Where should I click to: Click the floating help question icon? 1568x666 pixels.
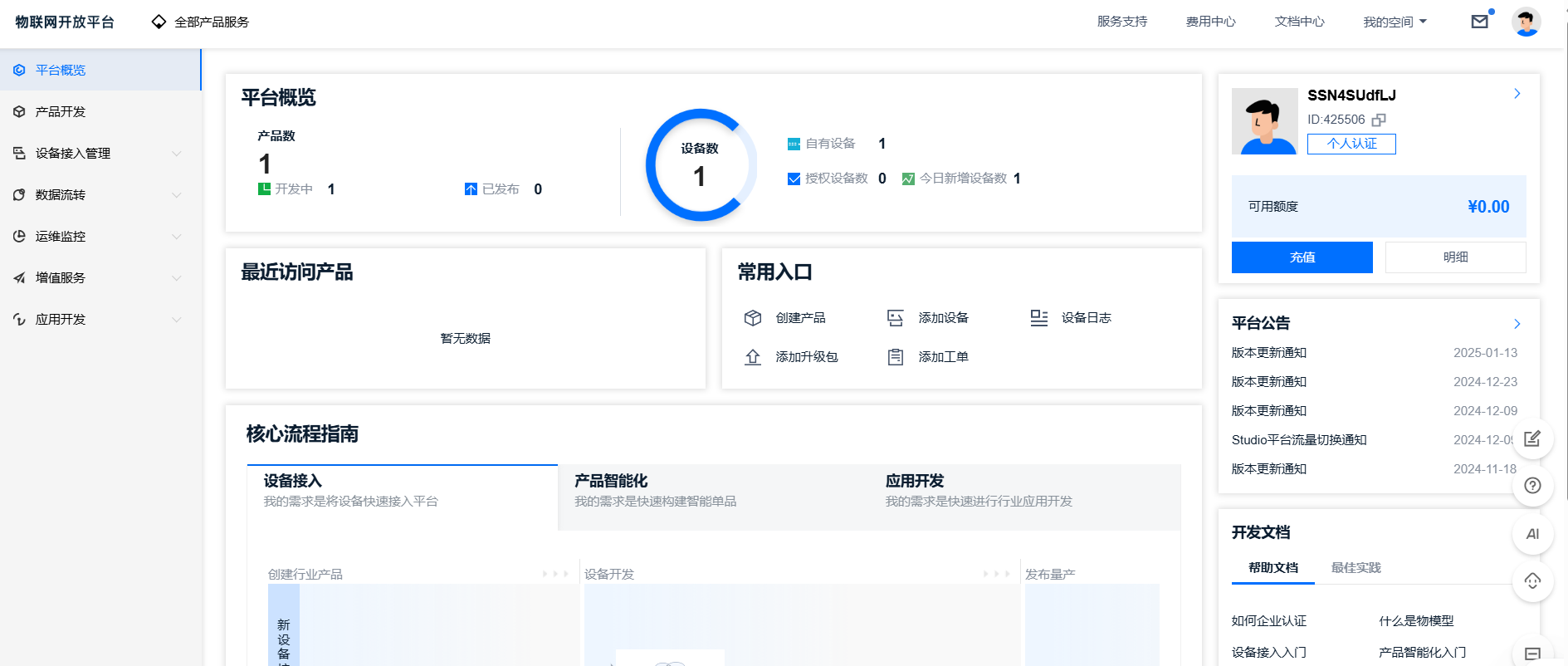click(x=1532, y=486)
